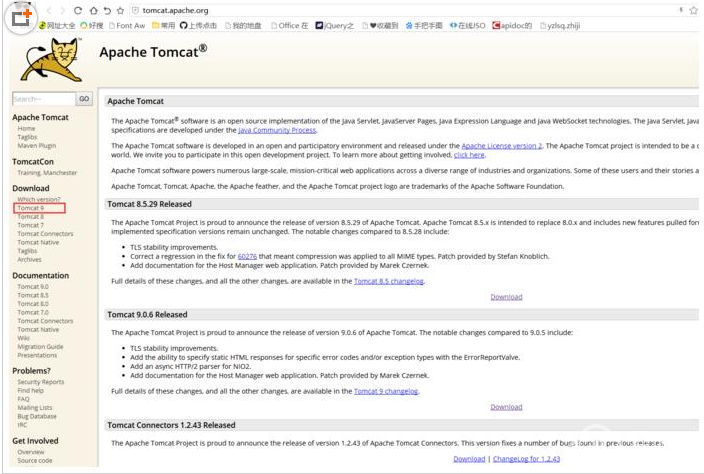Open the Archives link

(29, 259)
